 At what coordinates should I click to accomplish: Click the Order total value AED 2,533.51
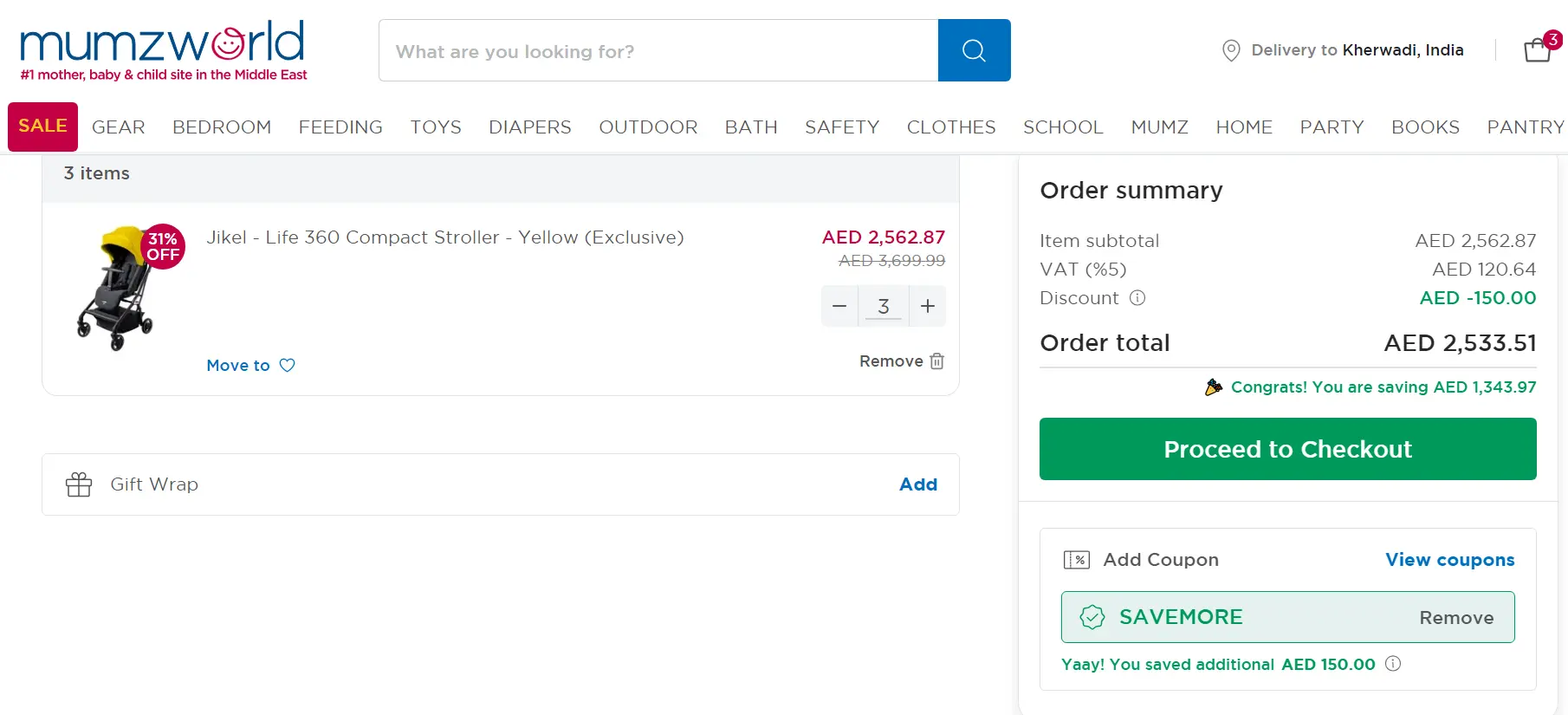pos(1460,343)
